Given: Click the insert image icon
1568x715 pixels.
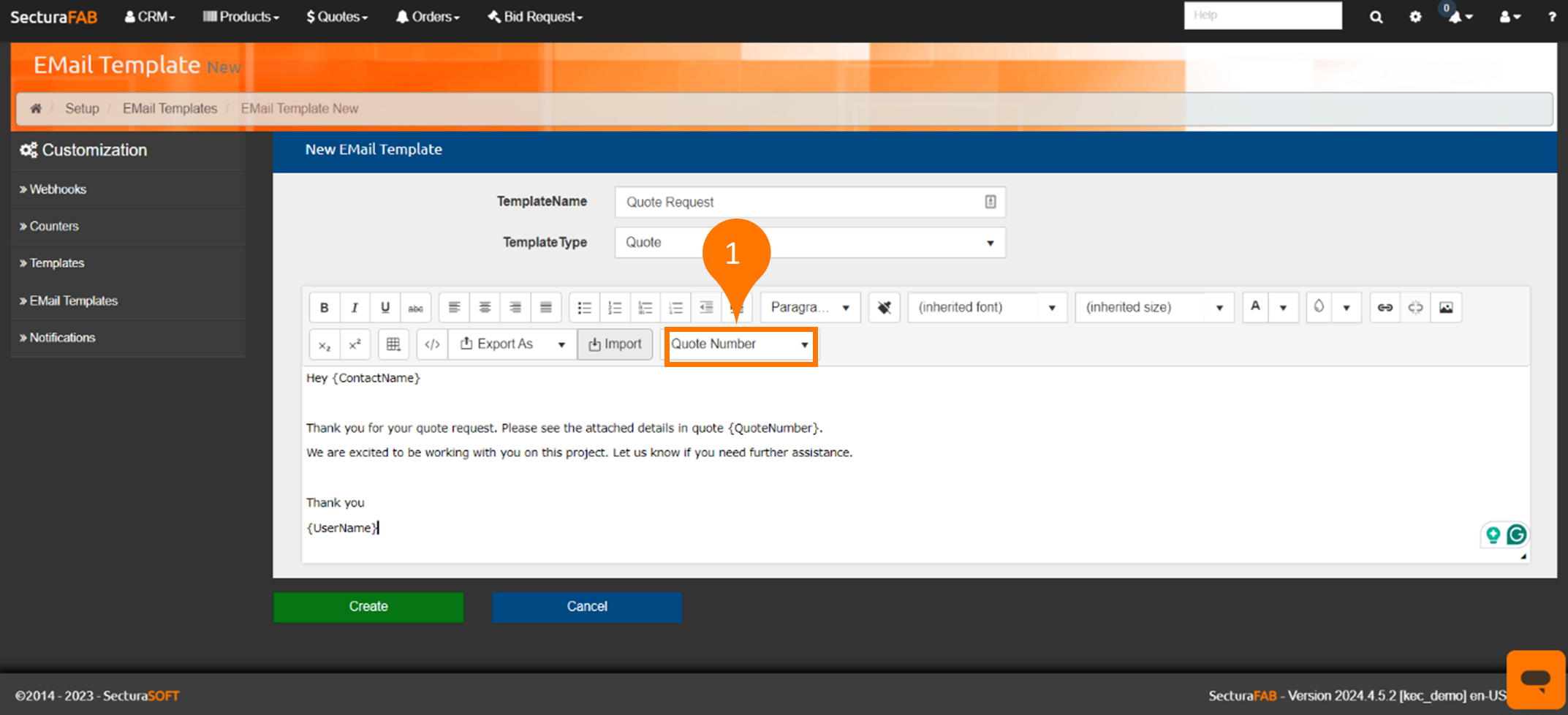Looking at the screenshot, I should click(x=1446, y=308).
